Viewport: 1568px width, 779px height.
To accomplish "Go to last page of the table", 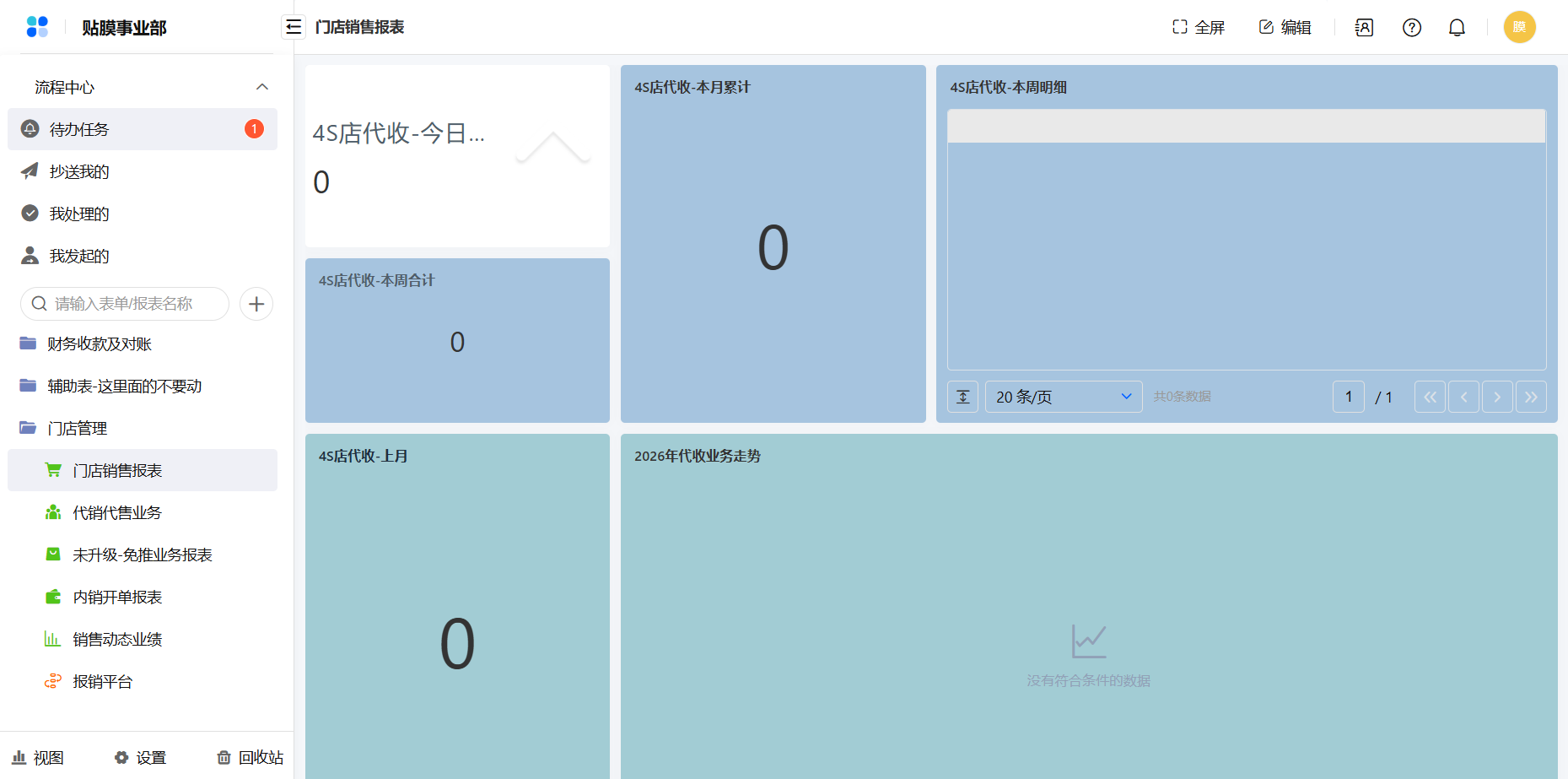I will pyautogui.click(x=1531, y=397).
